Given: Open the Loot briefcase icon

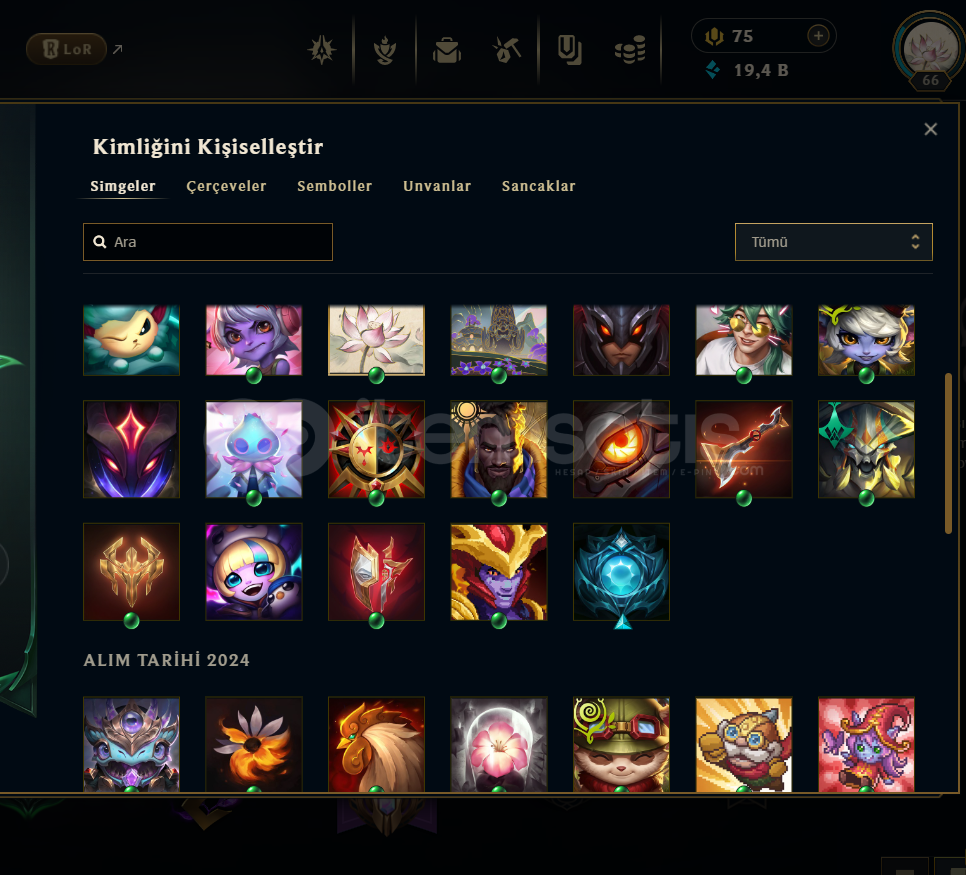Looking at the screenshot, I should [x=447, y=51].
